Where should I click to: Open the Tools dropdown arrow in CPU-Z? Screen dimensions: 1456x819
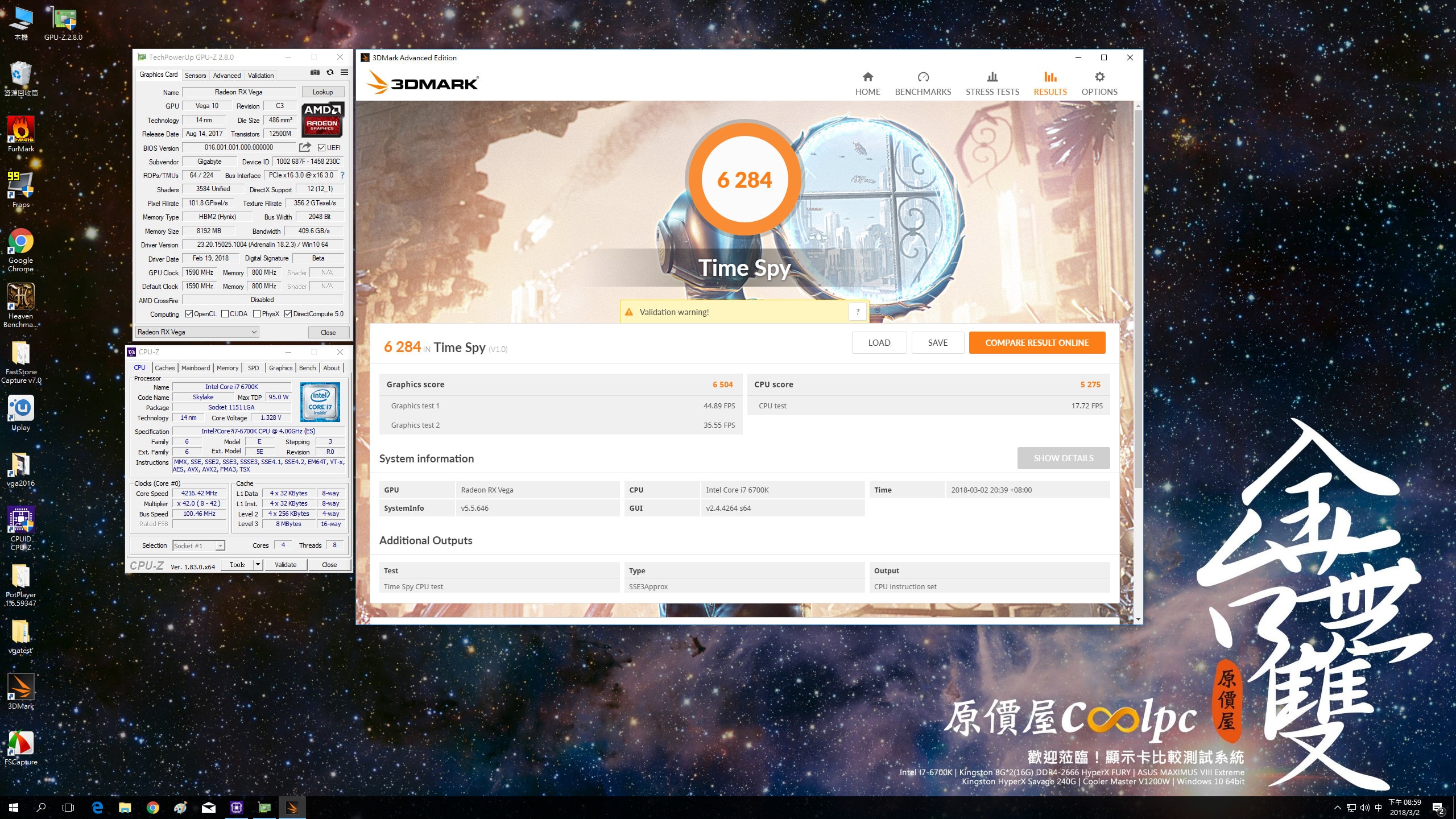tap(258, 565)
